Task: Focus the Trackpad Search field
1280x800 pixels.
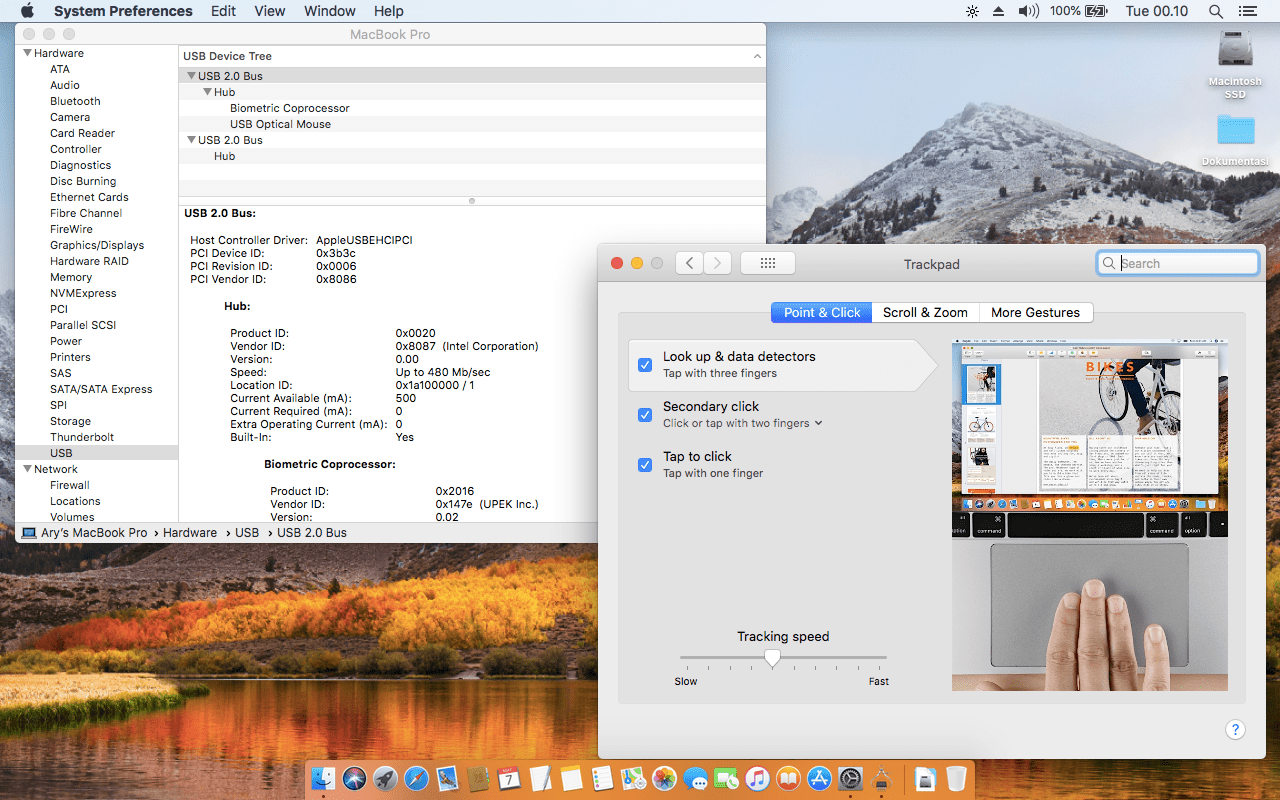Action: tap(1178, 263)
